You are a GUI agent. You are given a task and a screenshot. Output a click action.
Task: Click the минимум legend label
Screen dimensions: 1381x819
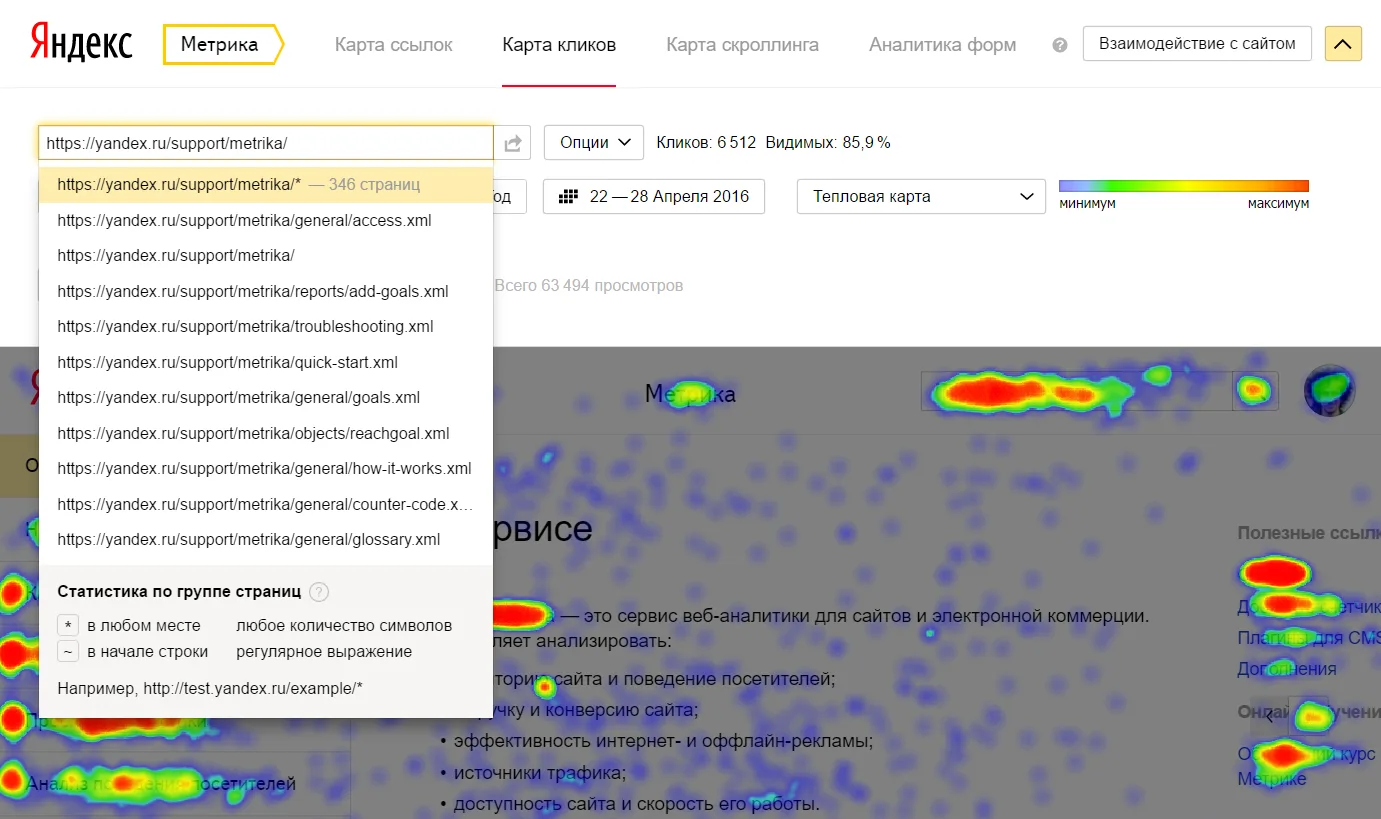pyautogui.click(x=1087, y=204)
